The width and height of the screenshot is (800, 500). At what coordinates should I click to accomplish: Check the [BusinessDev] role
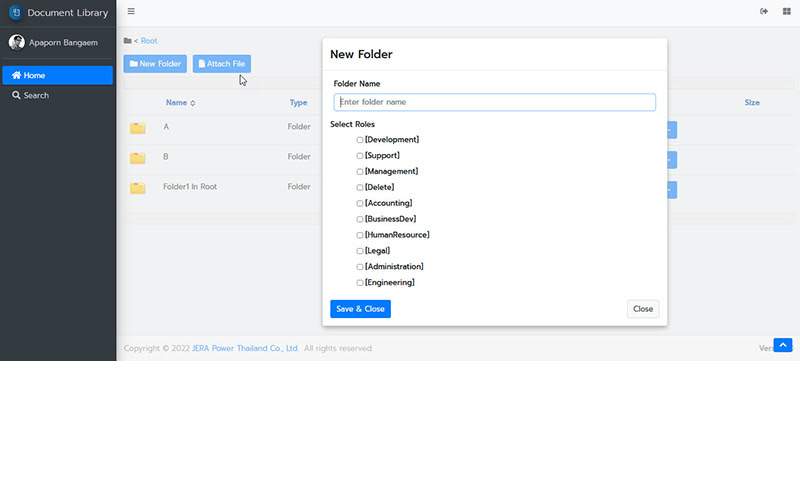pos(360,219)
